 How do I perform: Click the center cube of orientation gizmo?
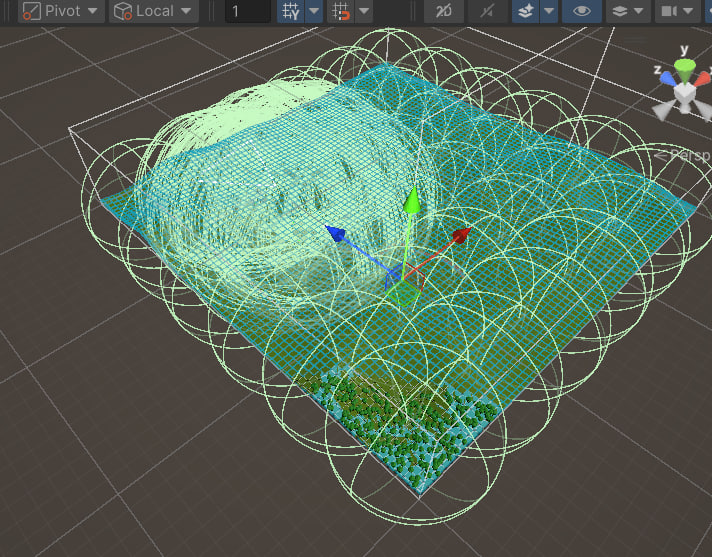tap(685, 94)
